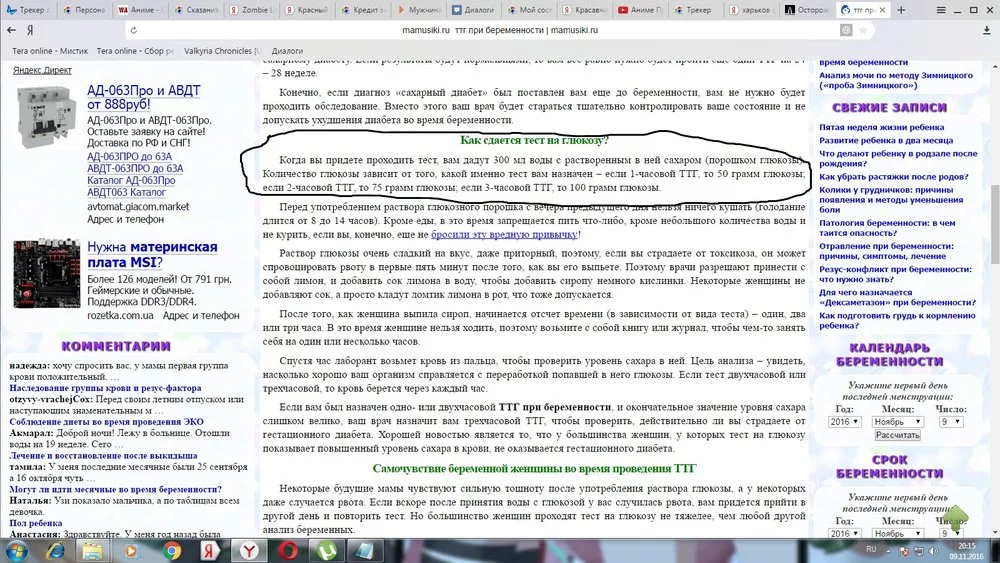Image resolution: width=1000 pixels, height=563 pixels.
Task: Launch Internet Explorer from the taskbar
Action: (x=55, y=550)
